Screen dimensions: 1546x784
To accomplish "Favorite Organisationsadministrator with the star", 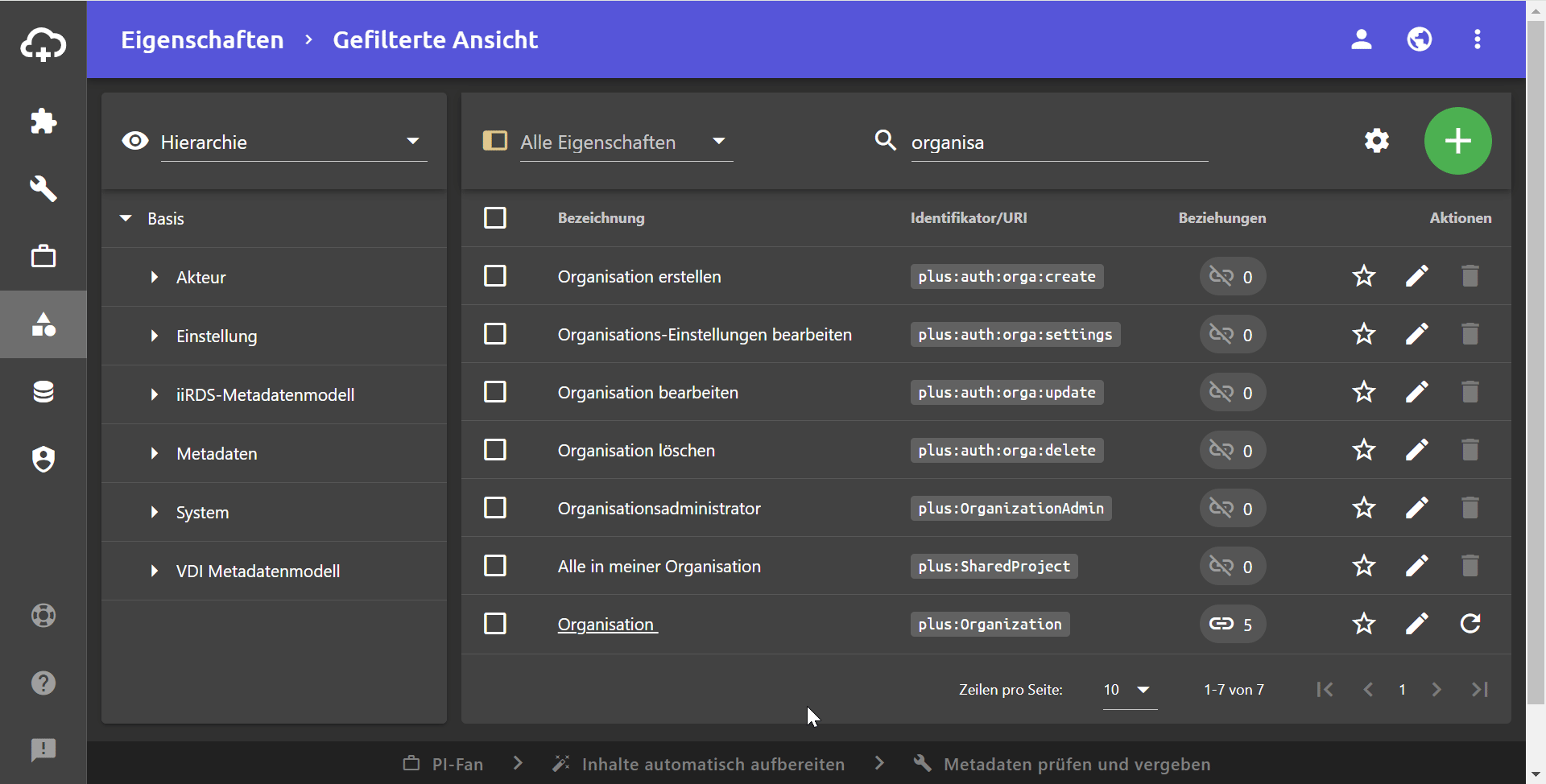I will [1364, 508].
